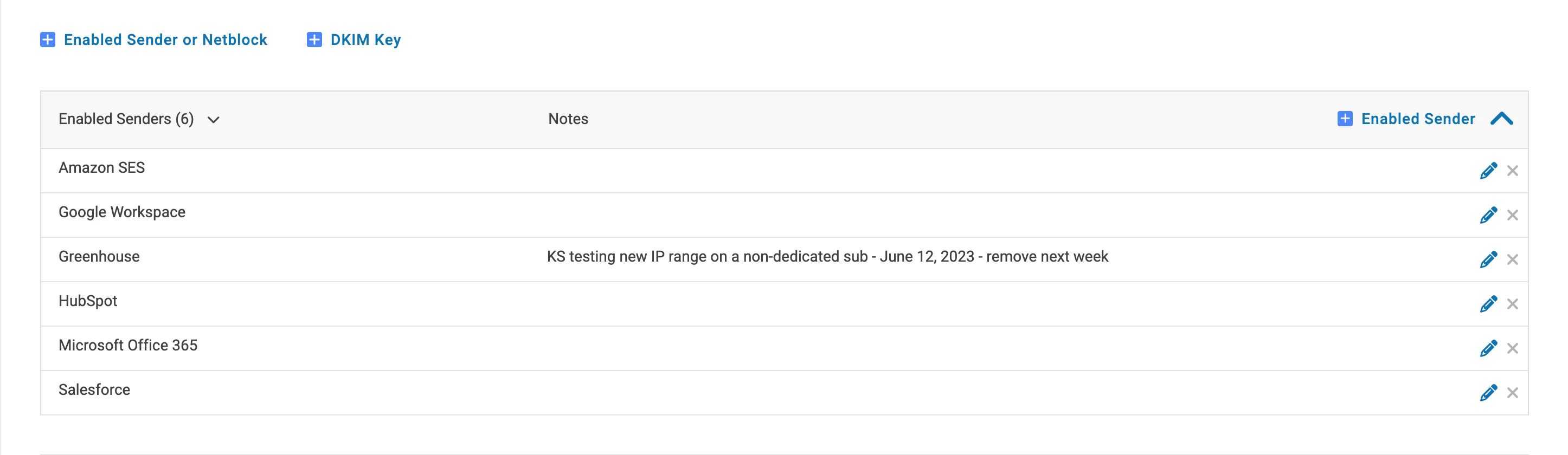This screenshot has height=455, width=1568.
Task: Edit the Google Workspace sender entry
Action: (1488, 214)
